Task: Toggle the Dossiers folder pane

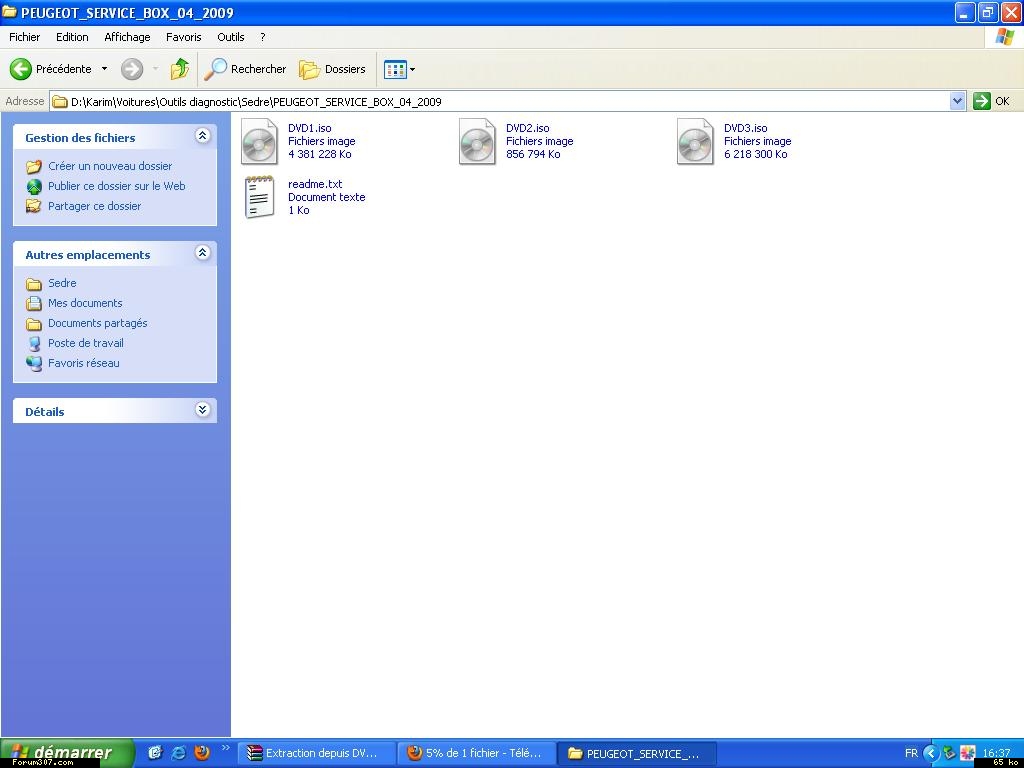Action: coord(332,69)
